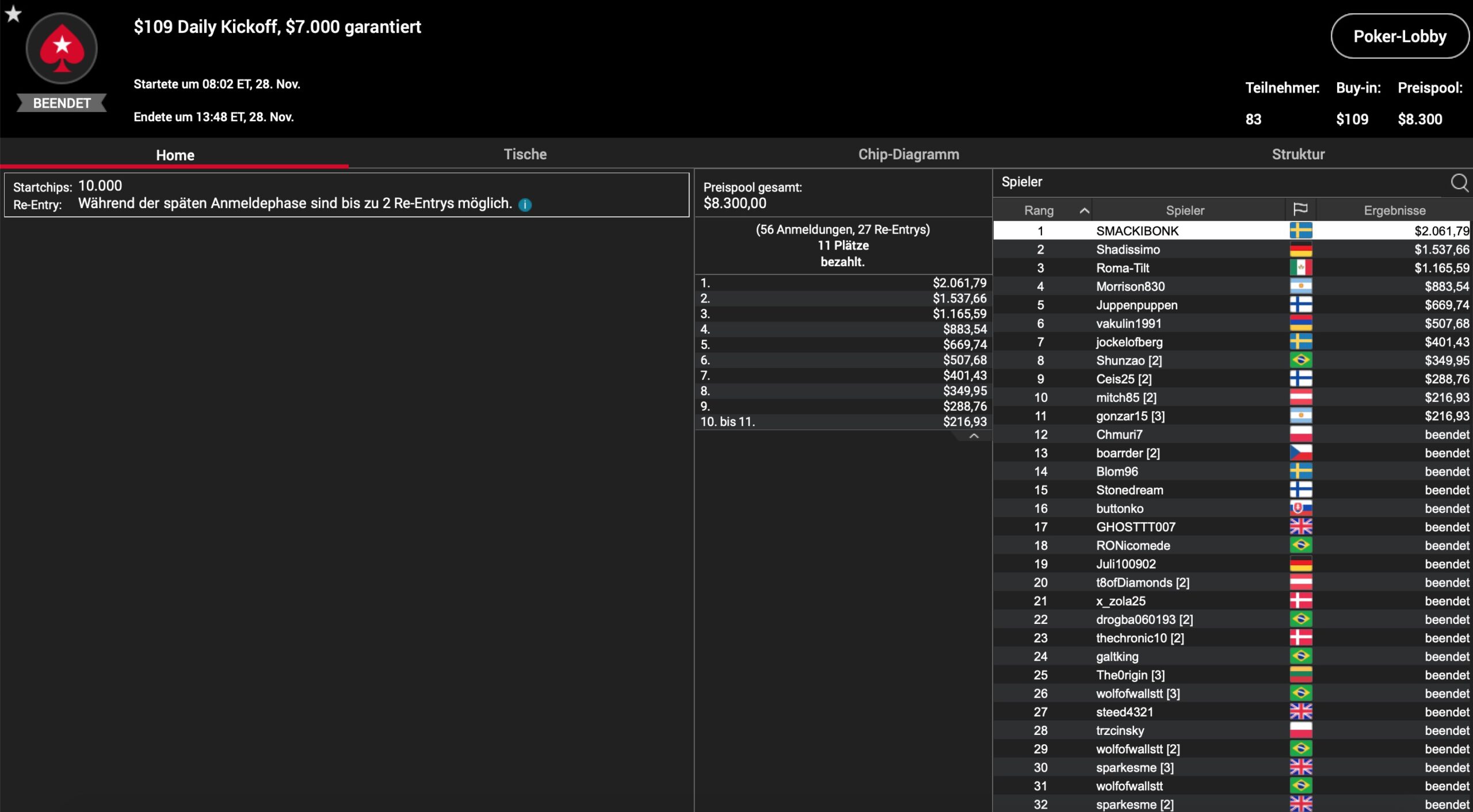Click the Re-Entry info icon

pos(525,205)
